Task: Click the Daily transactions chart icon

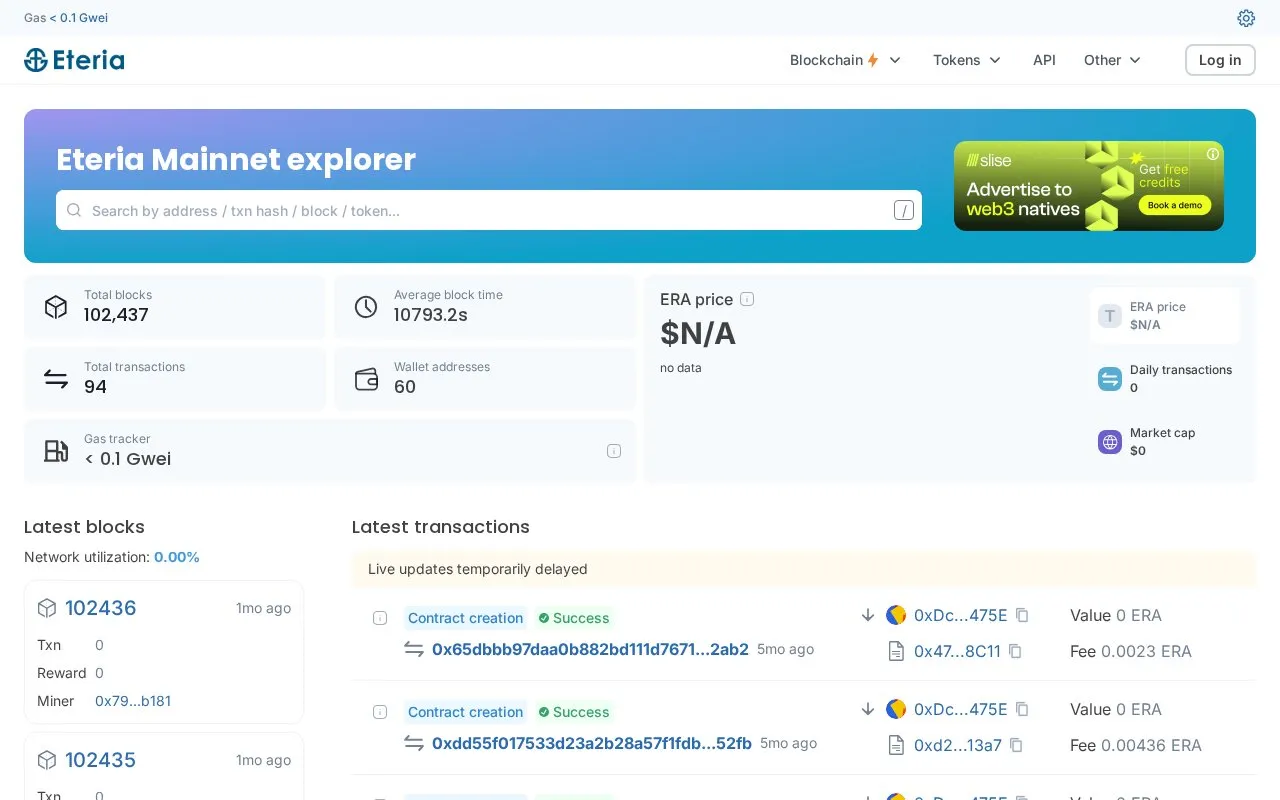Action: 1110,379
